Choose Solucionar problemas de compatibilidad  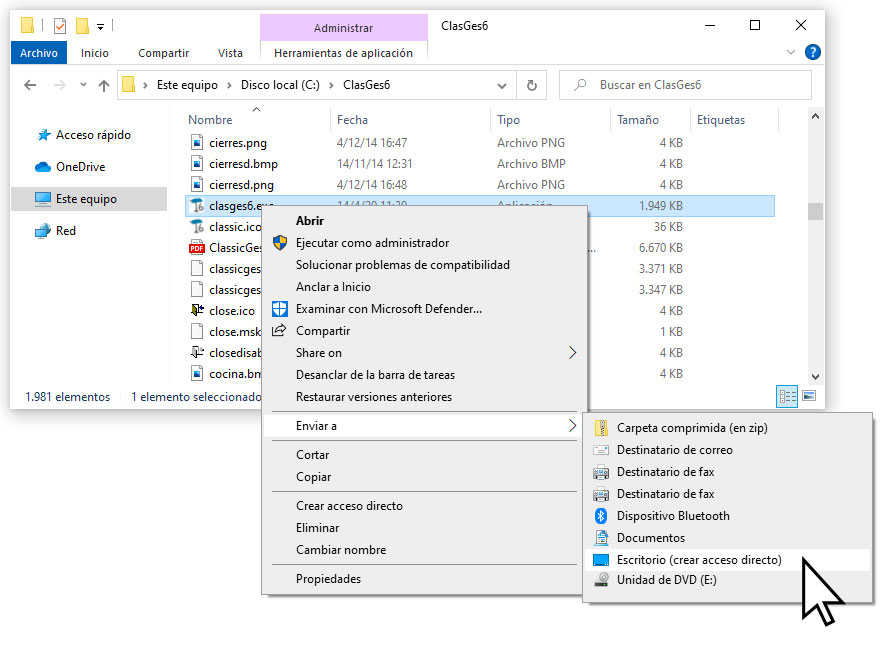pos(425,265)
